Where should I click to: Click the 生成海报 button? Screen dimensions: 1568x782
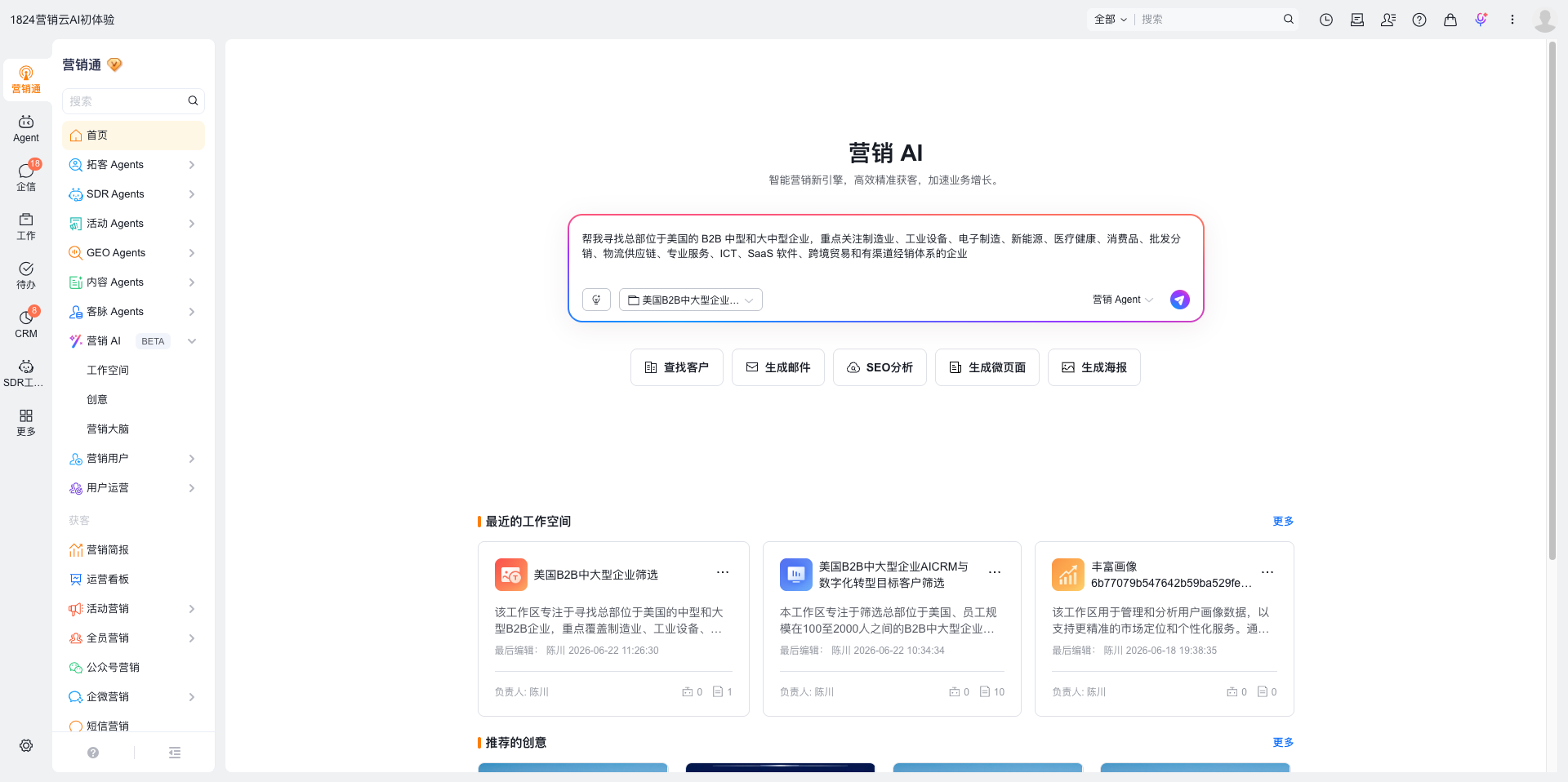tap(1094, 367)
